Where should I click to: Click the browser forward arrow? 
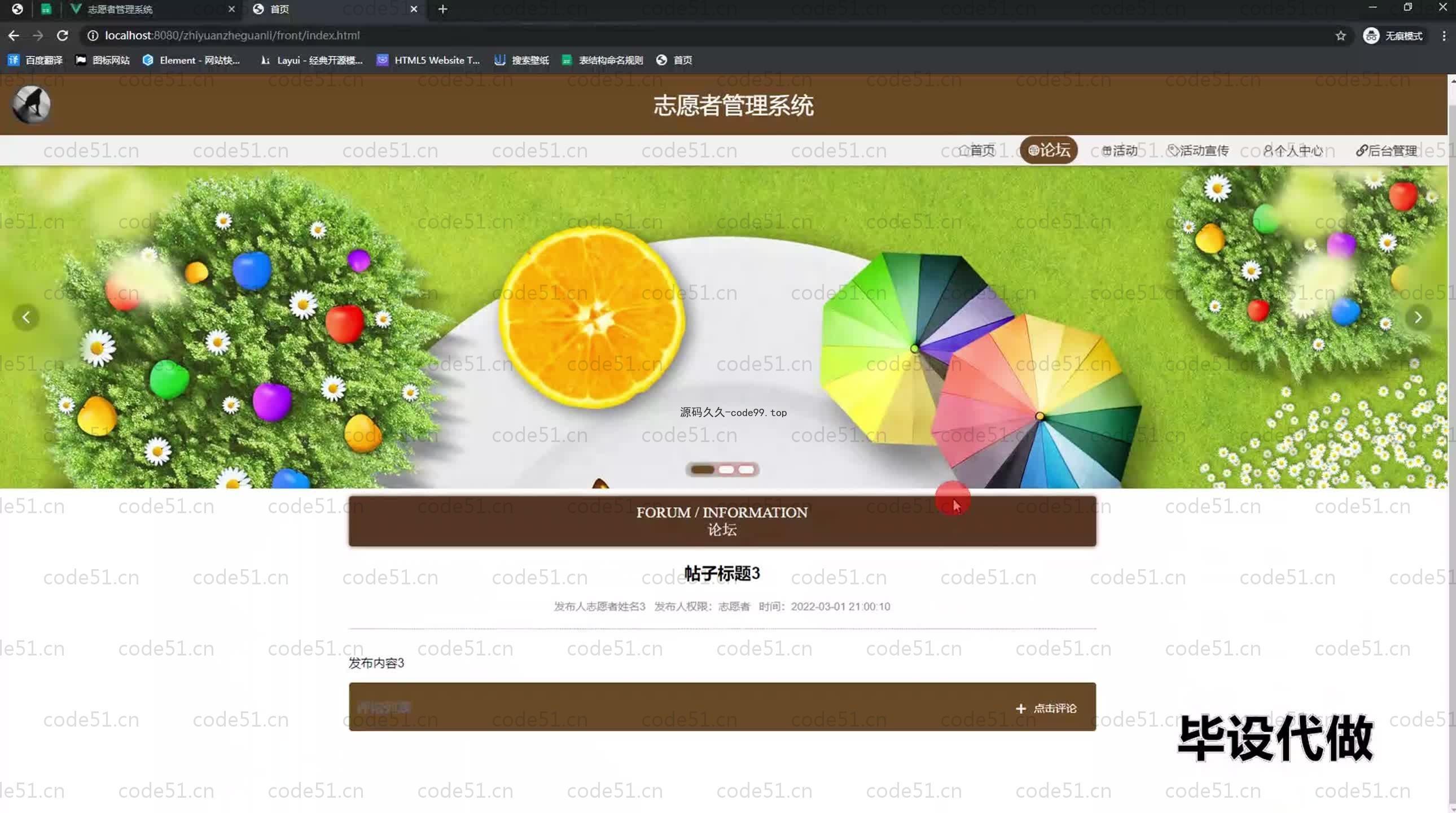(38, 36)
